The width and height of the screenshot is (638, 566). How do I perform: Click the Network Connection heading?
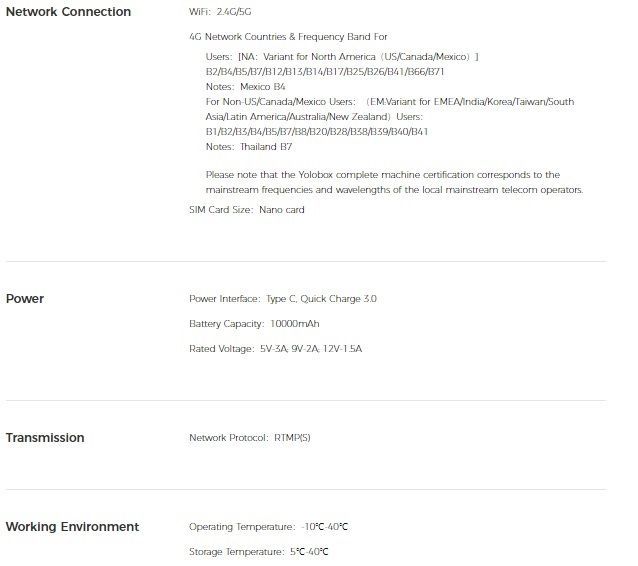point(68,12)
